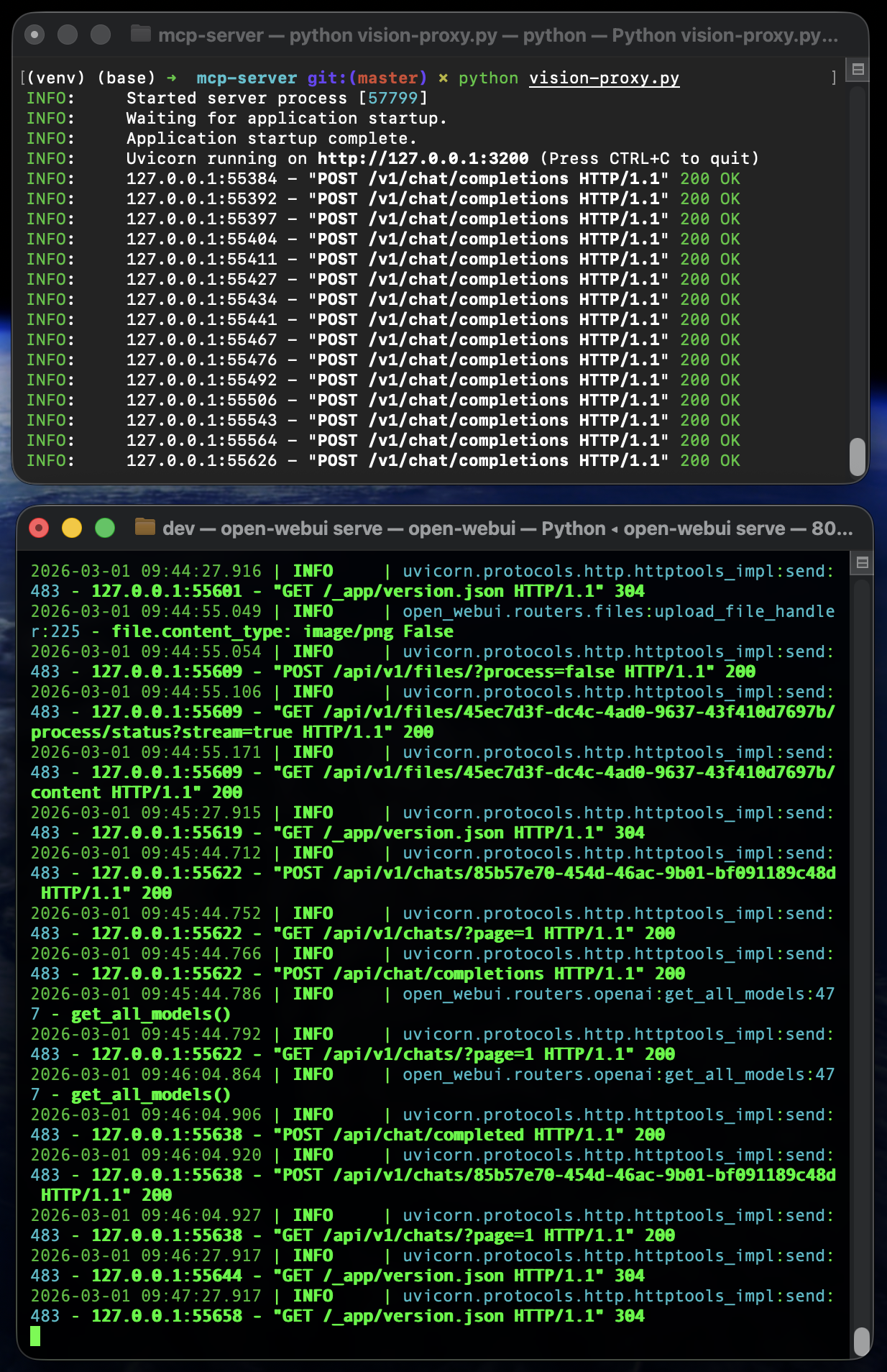Click the mcp-server directory name in the prompt
Viewport: 887px width, 1372px height.
[x=247, y=78]
